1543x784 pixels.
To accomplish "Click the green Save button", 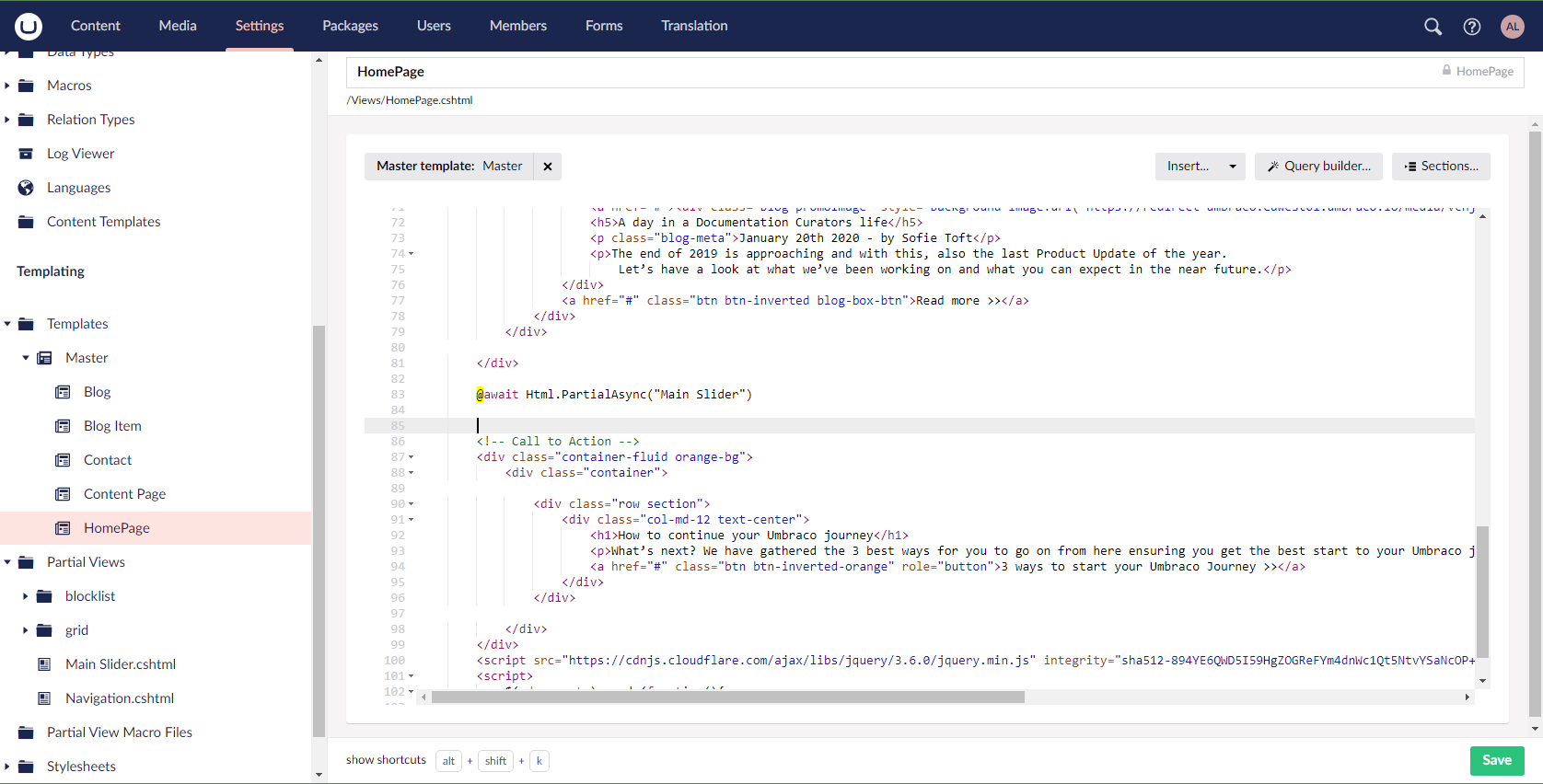I will coord(1496,760).
